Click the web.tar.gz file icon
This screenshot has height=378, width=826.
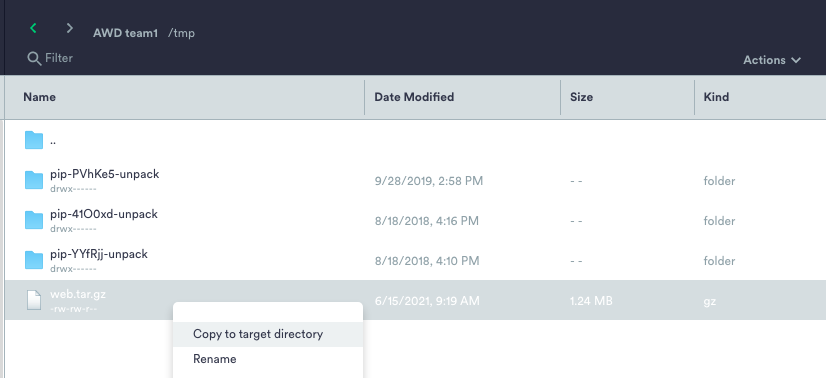(34, 300)
